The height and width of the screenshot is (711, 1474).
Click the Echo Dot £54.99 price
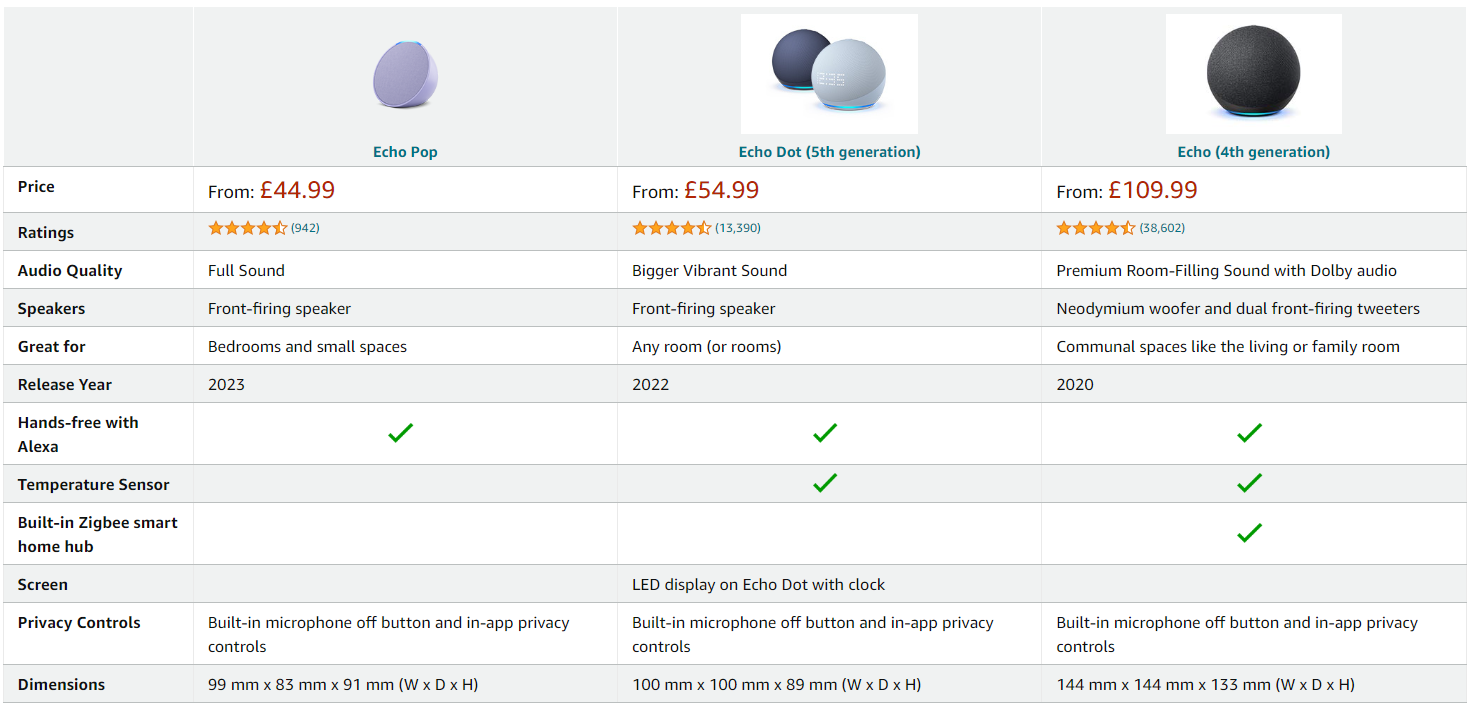tap(721, 190)
